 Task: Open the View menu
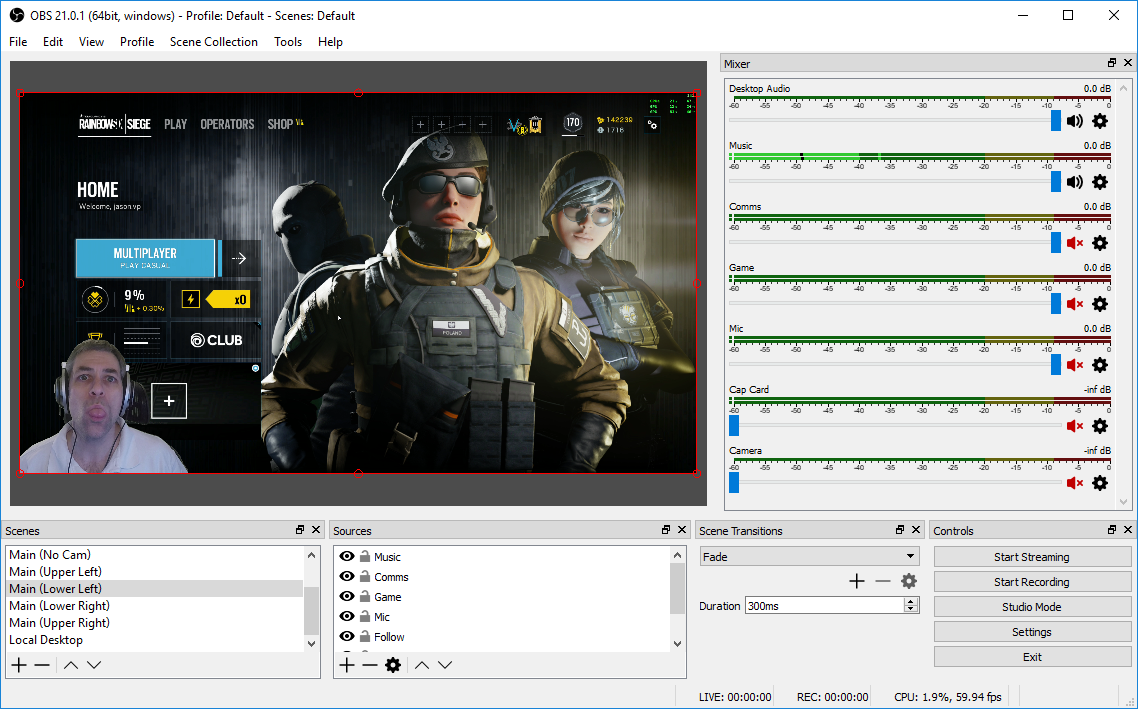[91, 41]
